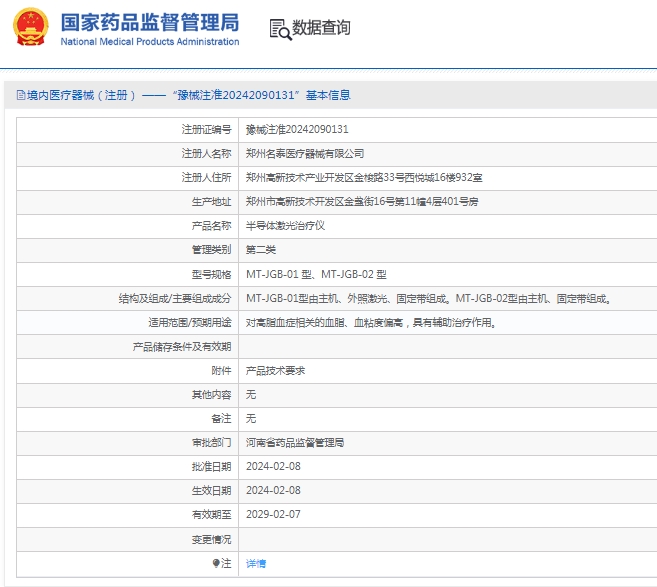Click the 注册人名称 label

pos(206,154)
